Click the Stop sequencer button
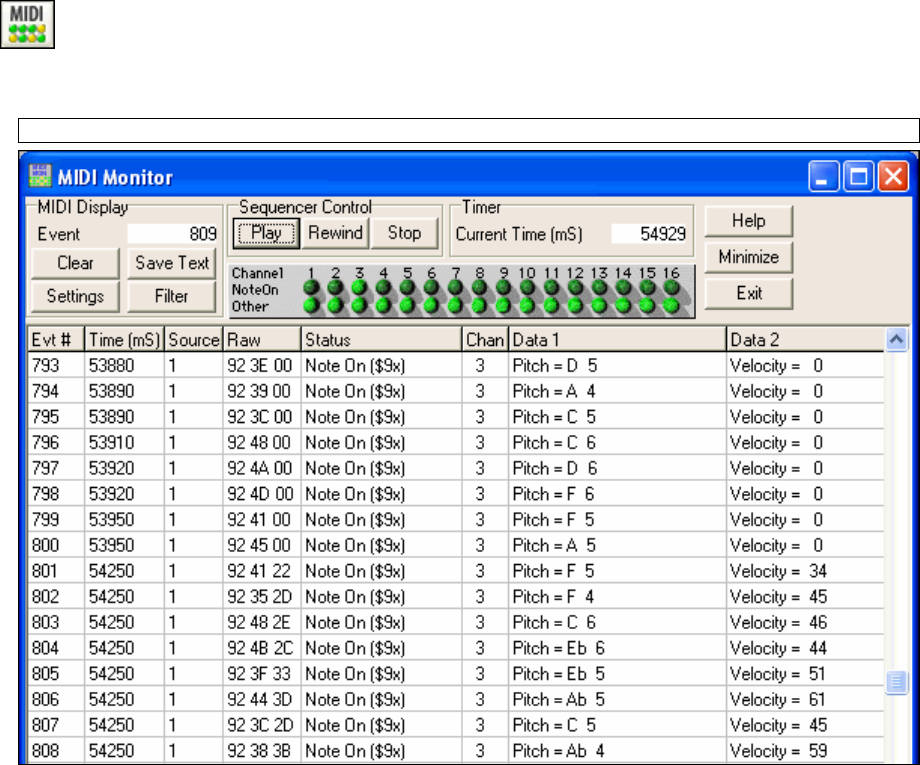The image size is (920, 765). coord(404,233)
